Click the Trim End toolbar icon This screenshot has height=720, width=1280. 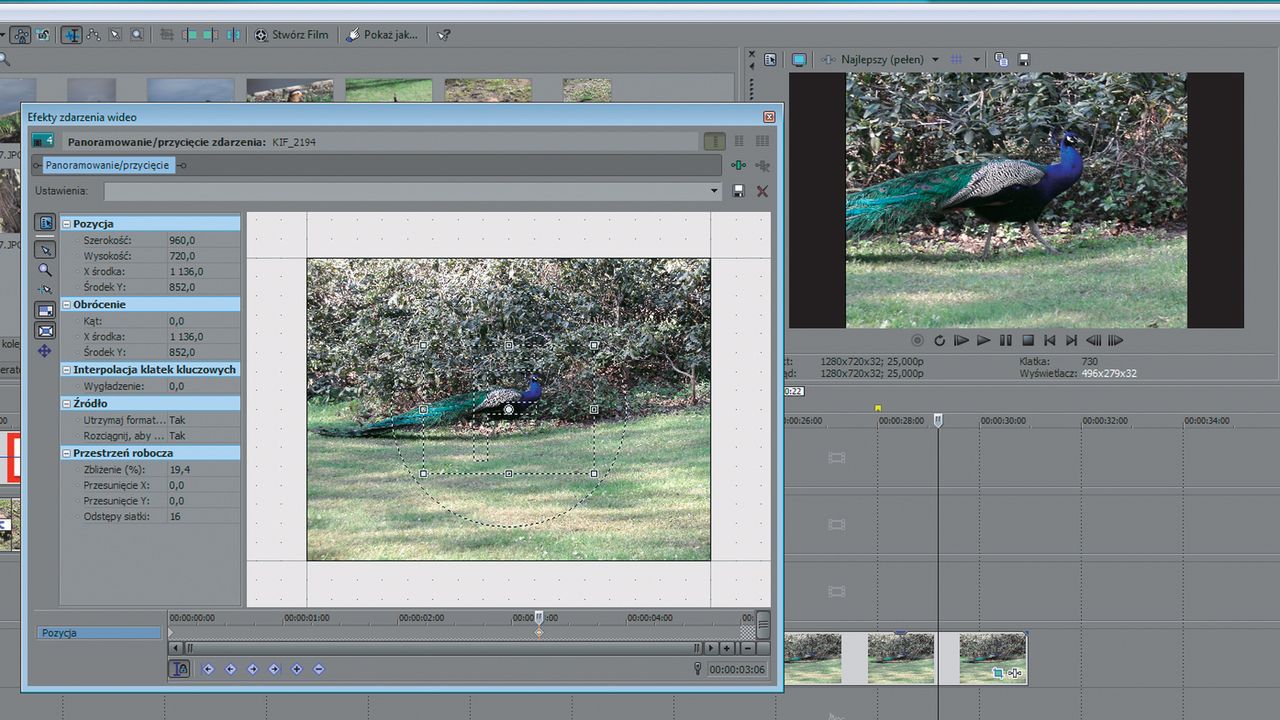point(211,34)
